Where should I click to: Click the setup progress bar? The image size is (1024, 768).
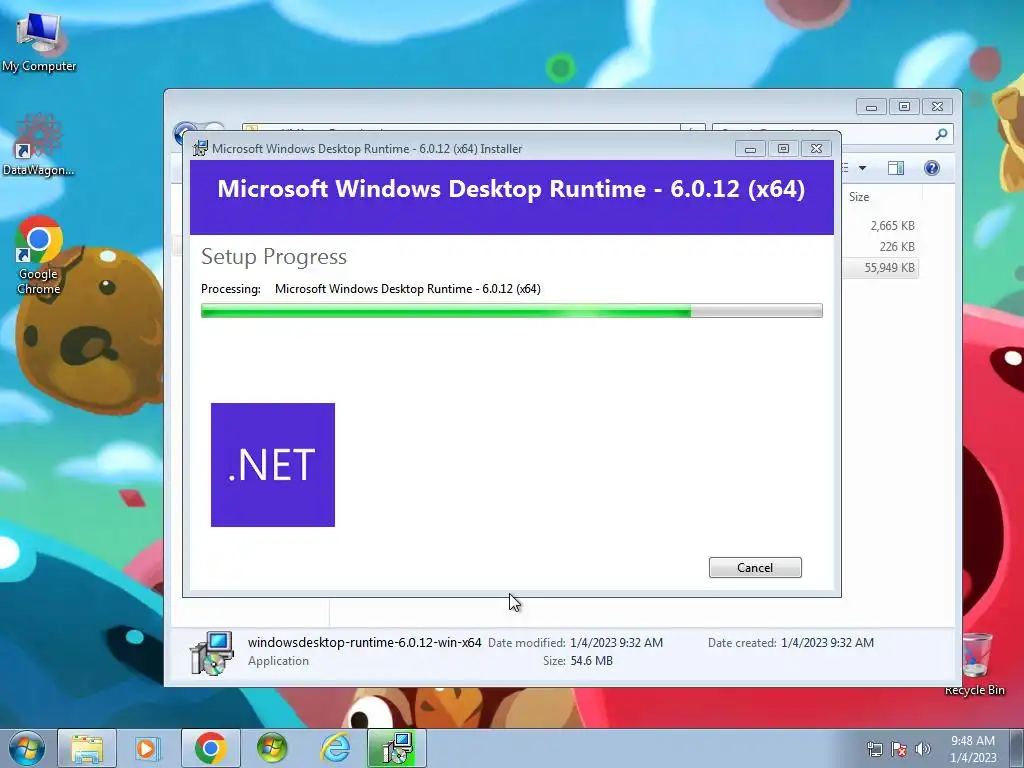[x=511, y=311]
